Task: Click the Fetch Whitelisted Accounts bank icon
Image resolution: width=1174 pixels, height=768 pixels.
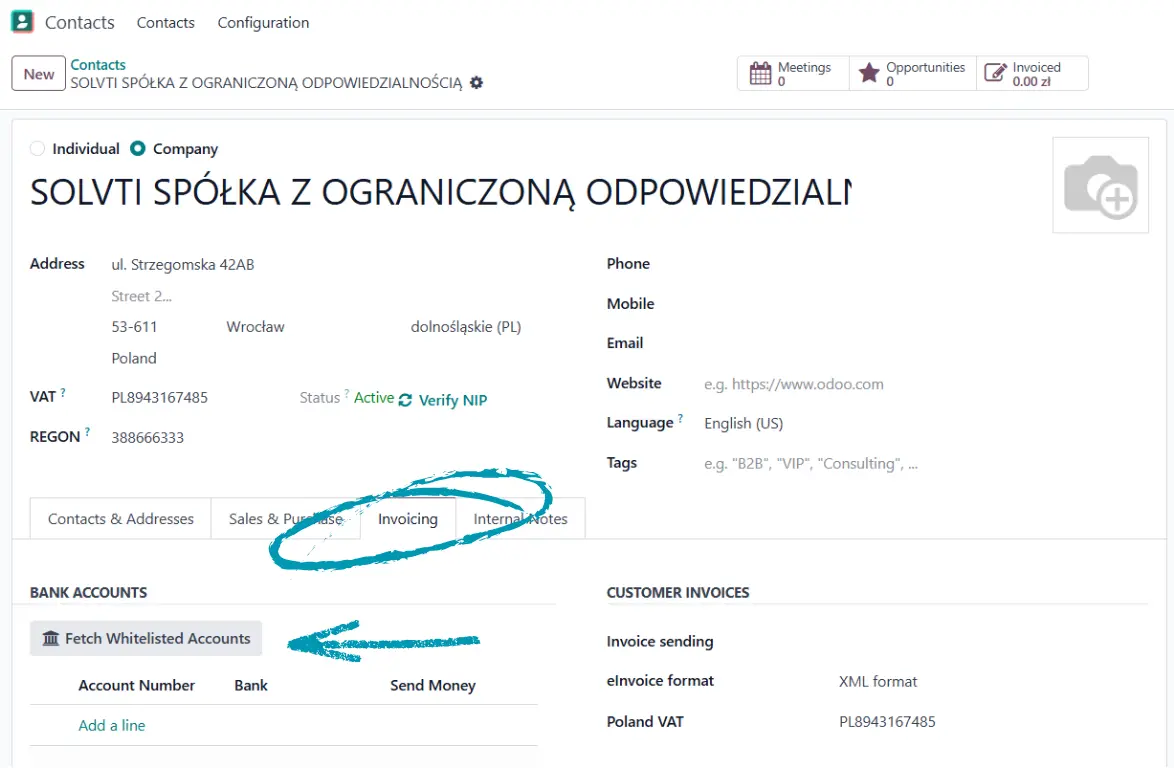Action: coord(51,638)
